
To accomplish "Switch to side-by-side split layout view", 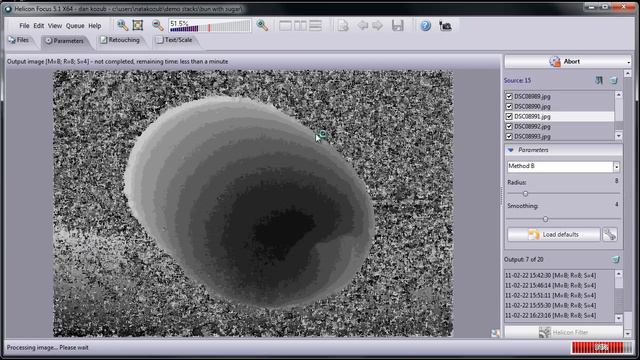I will coord(300,26).
